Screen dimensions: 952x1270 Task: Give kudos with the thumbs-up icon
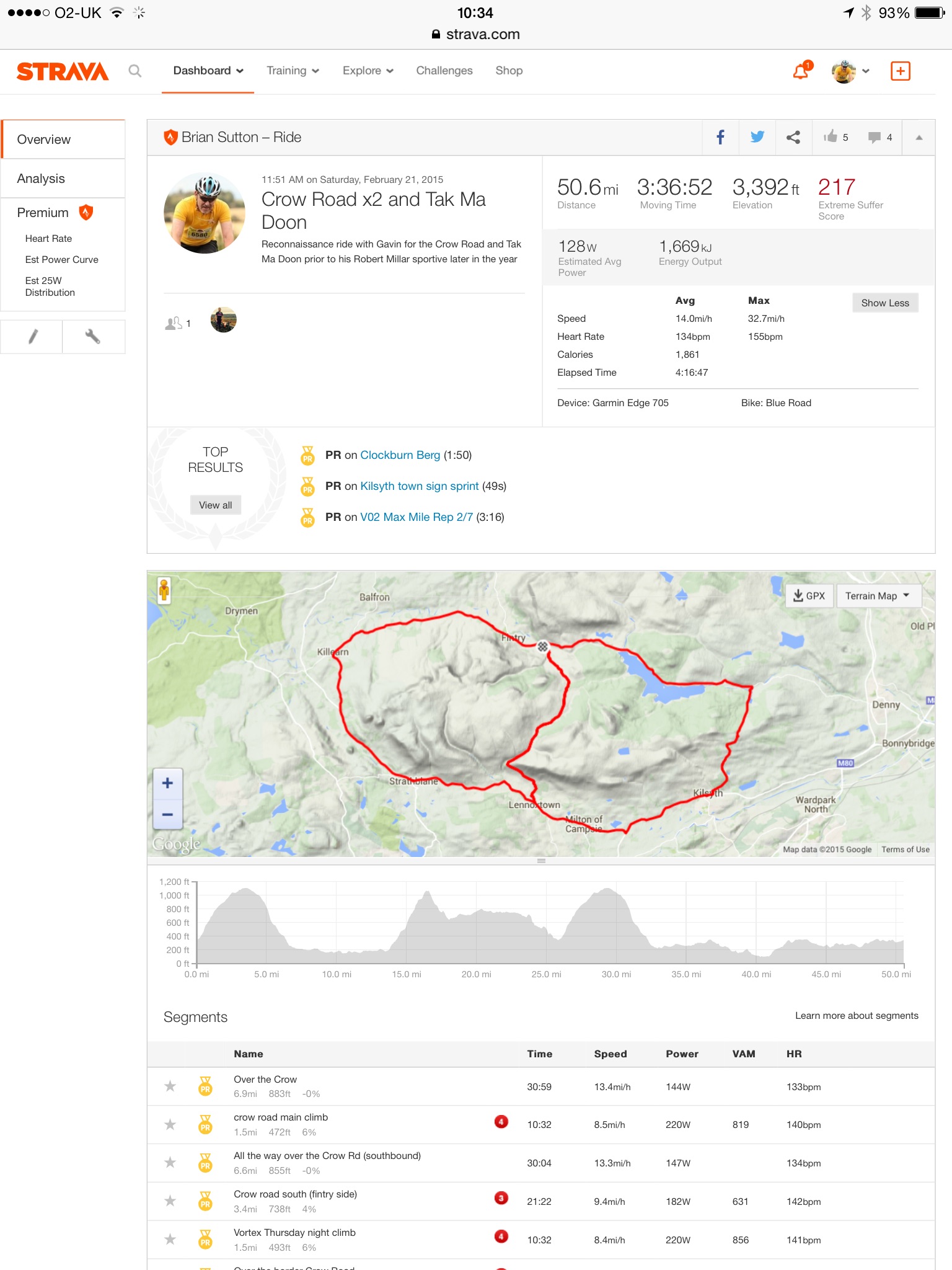[x=831, y=137]
